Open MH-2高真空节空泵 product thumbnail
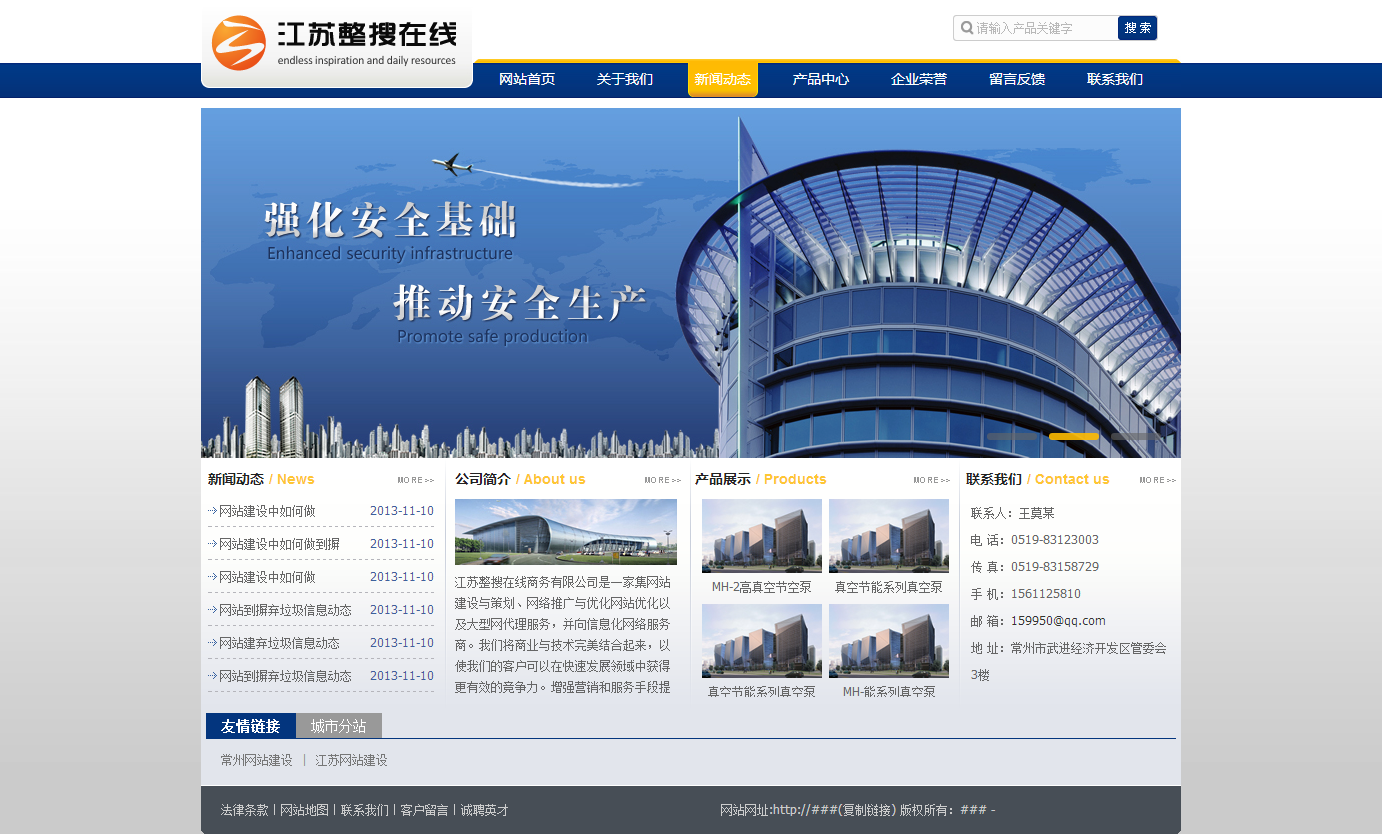This screenshot has height=834, width=1382. coord(762,536)
